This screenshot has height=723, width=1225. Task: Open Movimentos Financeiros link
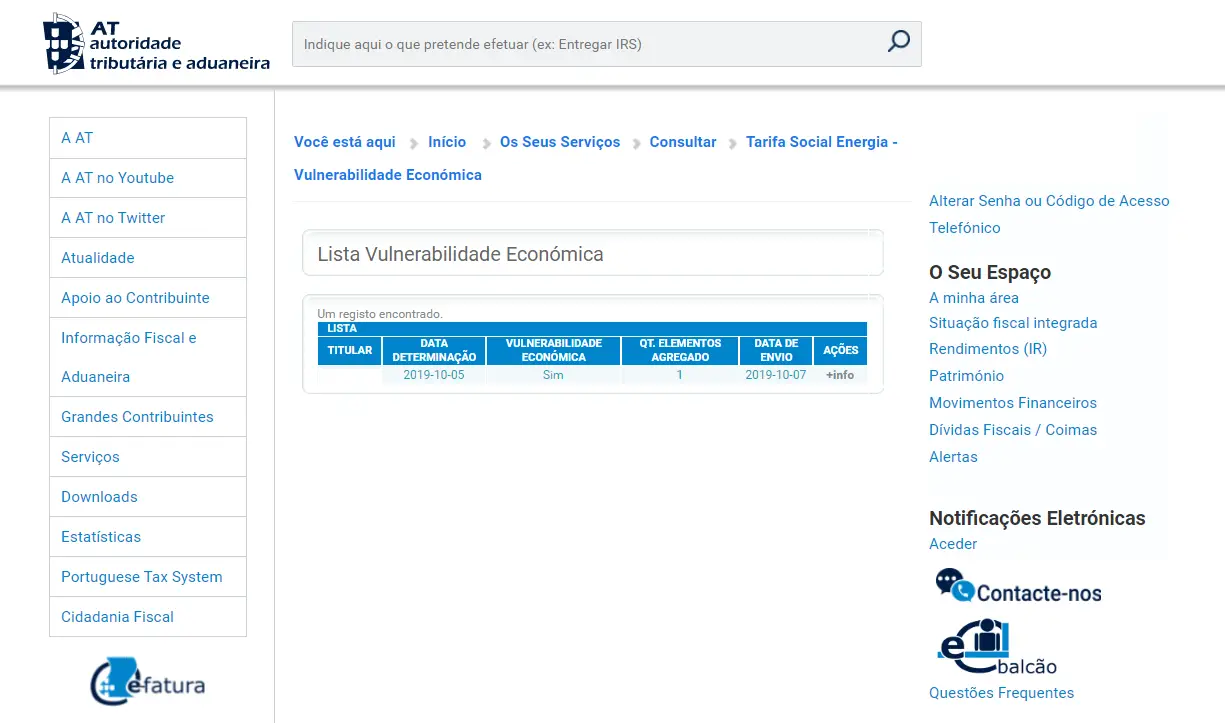[x=1013, y=403]
